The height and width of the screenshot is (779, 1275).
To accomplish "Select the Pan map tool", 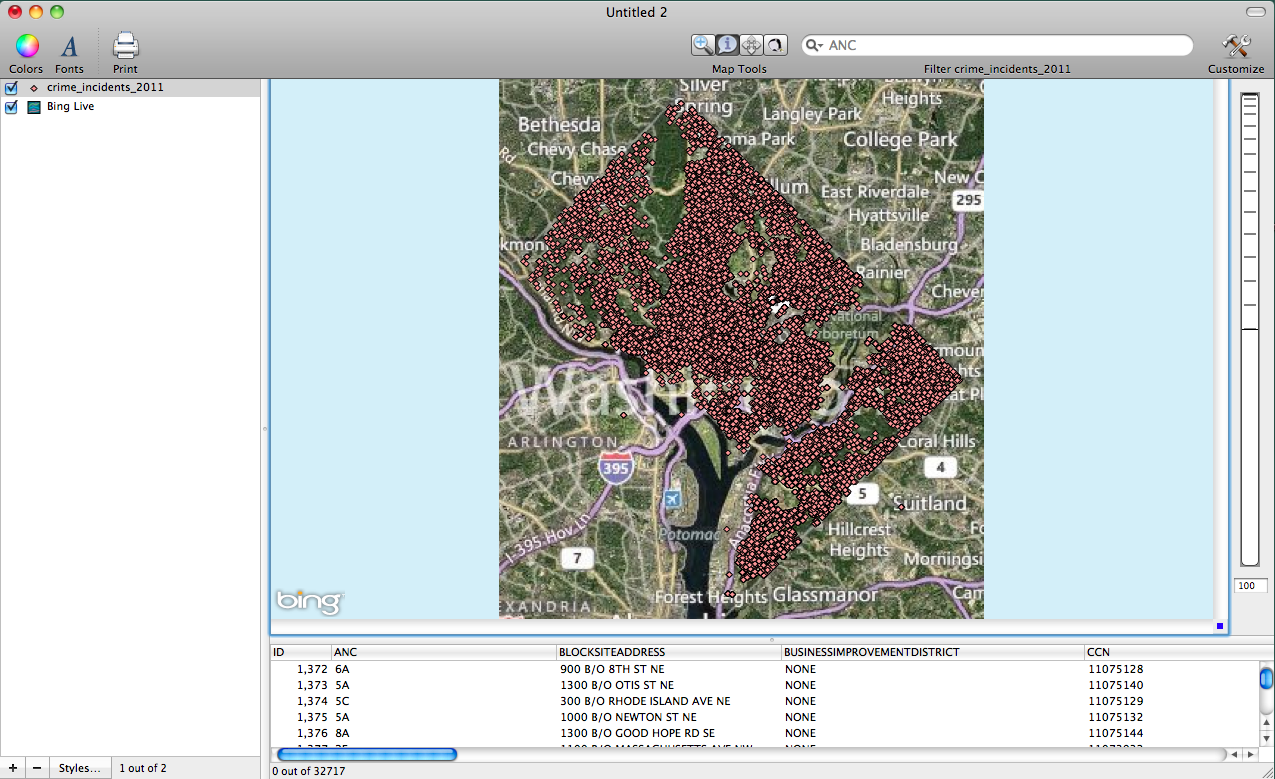I will pos(751,45).
